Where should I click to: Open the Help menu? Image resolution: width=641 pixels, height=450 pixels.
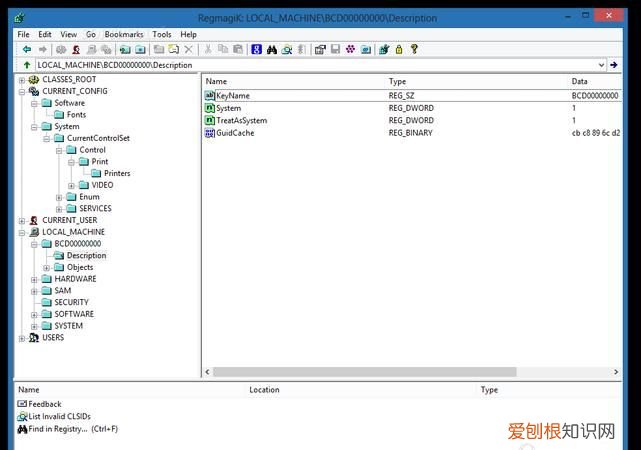tap(188, 34)
